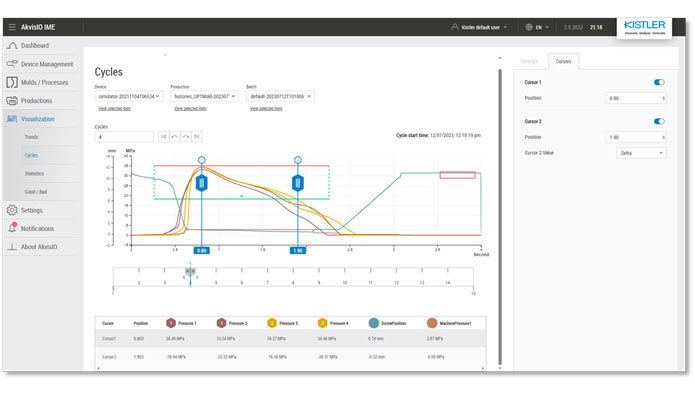Click the Cycles number input field
The image size is (695, 395).
124,137
